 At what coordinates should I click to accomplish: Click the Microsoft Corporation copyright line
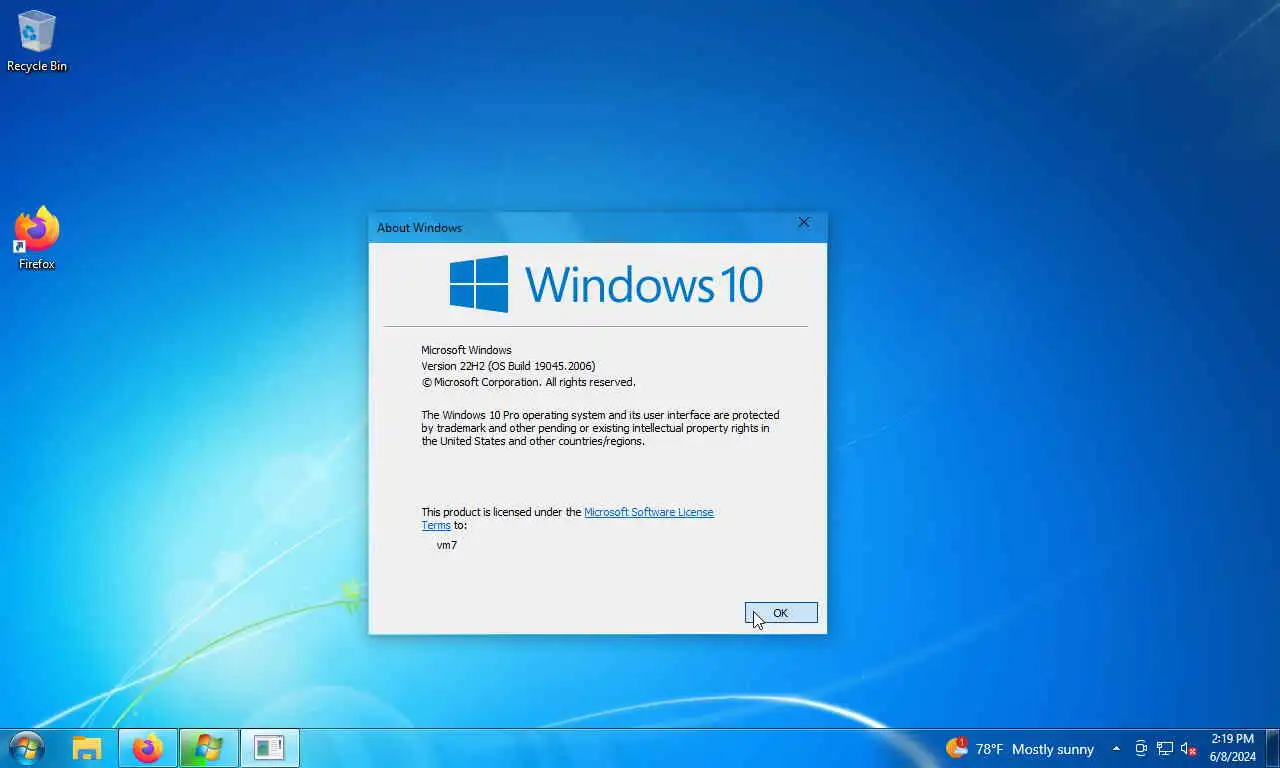(528, 382)
